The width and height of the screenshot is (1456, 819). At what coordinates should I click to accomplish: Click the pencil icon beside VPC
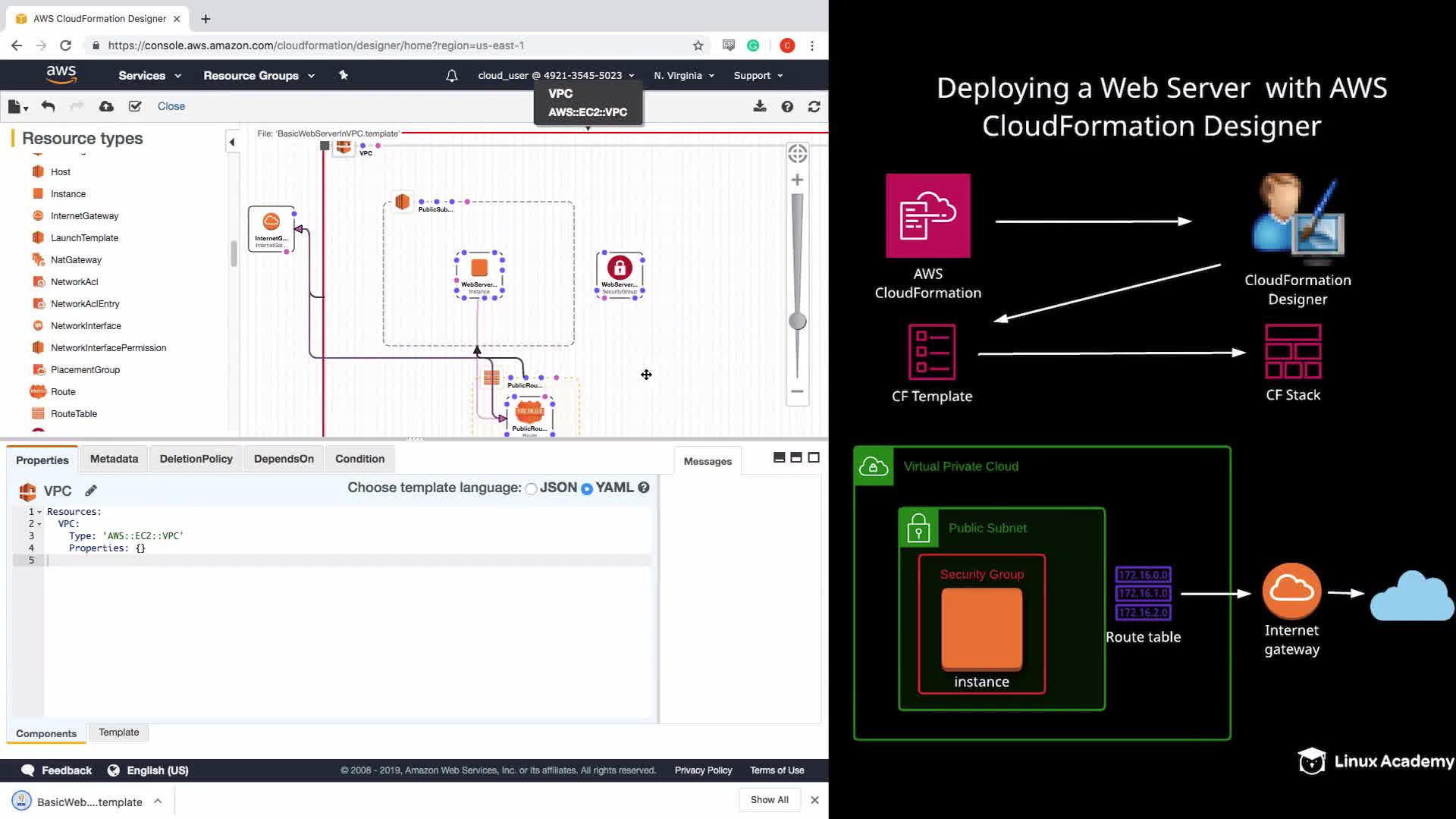coord(90,491)
